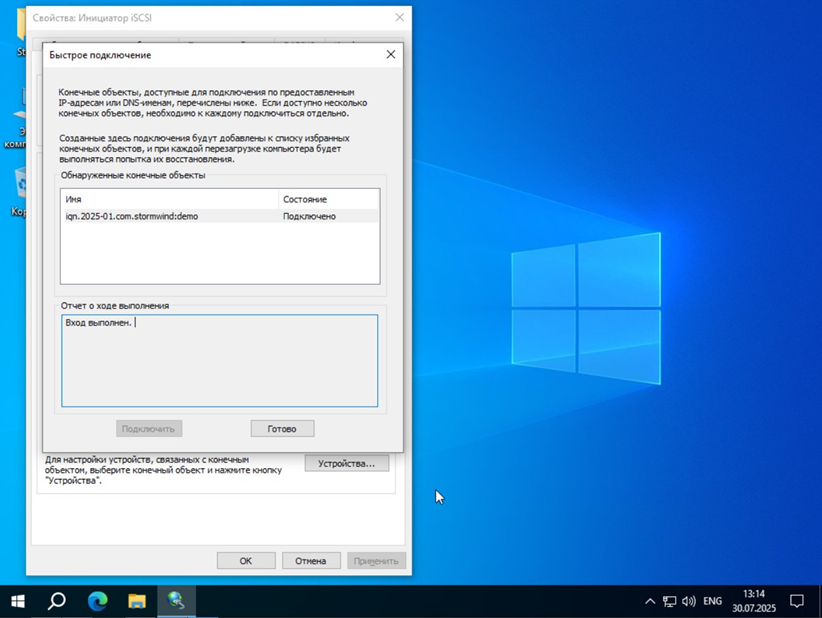Open File Explorer from taskbar
The height and width of the screenshot is (618, 822).
[137, 601]
